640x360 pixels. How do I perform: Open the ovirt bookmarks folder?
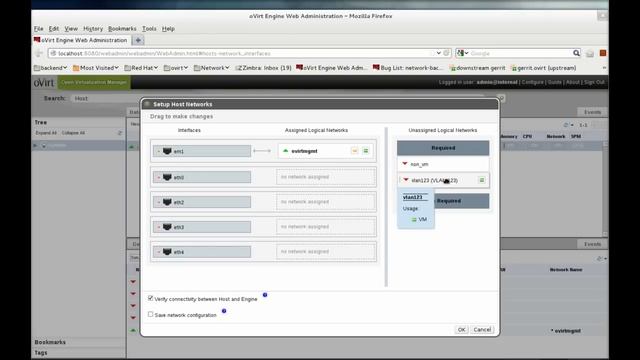coord(176,68)
